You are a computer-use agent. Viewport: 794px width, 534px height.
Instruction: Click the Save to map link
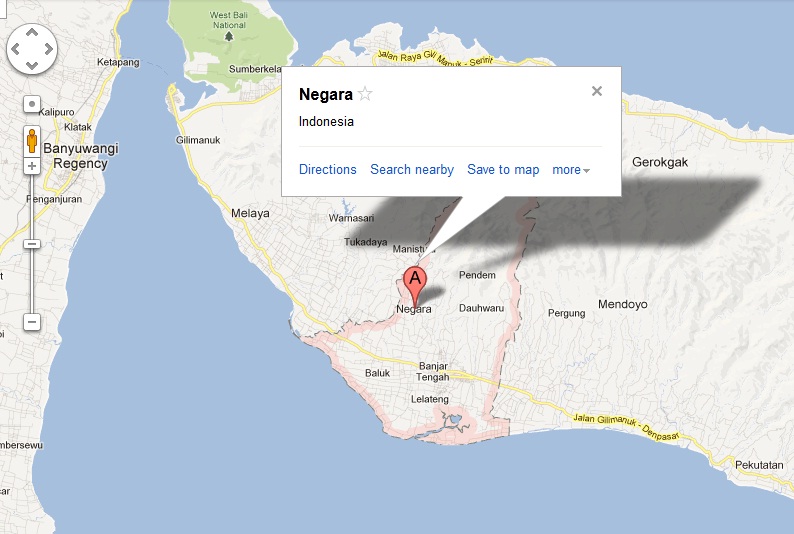[x=503, y=170]
